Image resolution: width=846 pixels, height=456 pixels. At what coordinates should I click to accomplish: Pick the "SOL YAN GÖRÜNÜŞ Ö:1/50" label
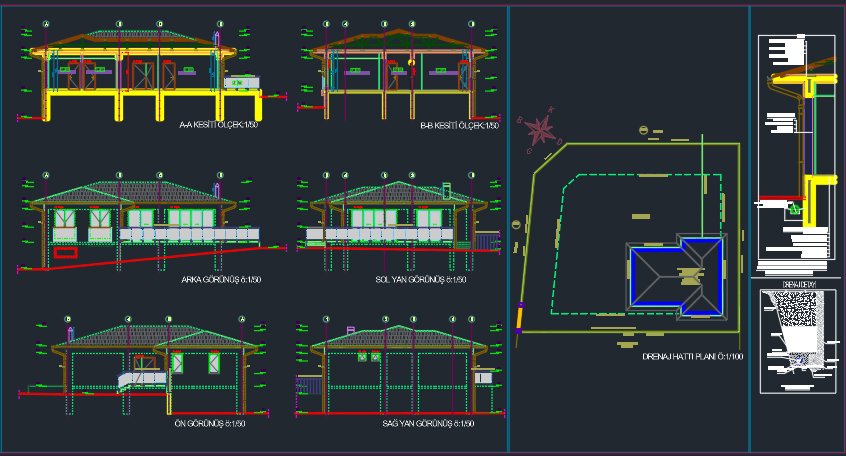point(422,279)
